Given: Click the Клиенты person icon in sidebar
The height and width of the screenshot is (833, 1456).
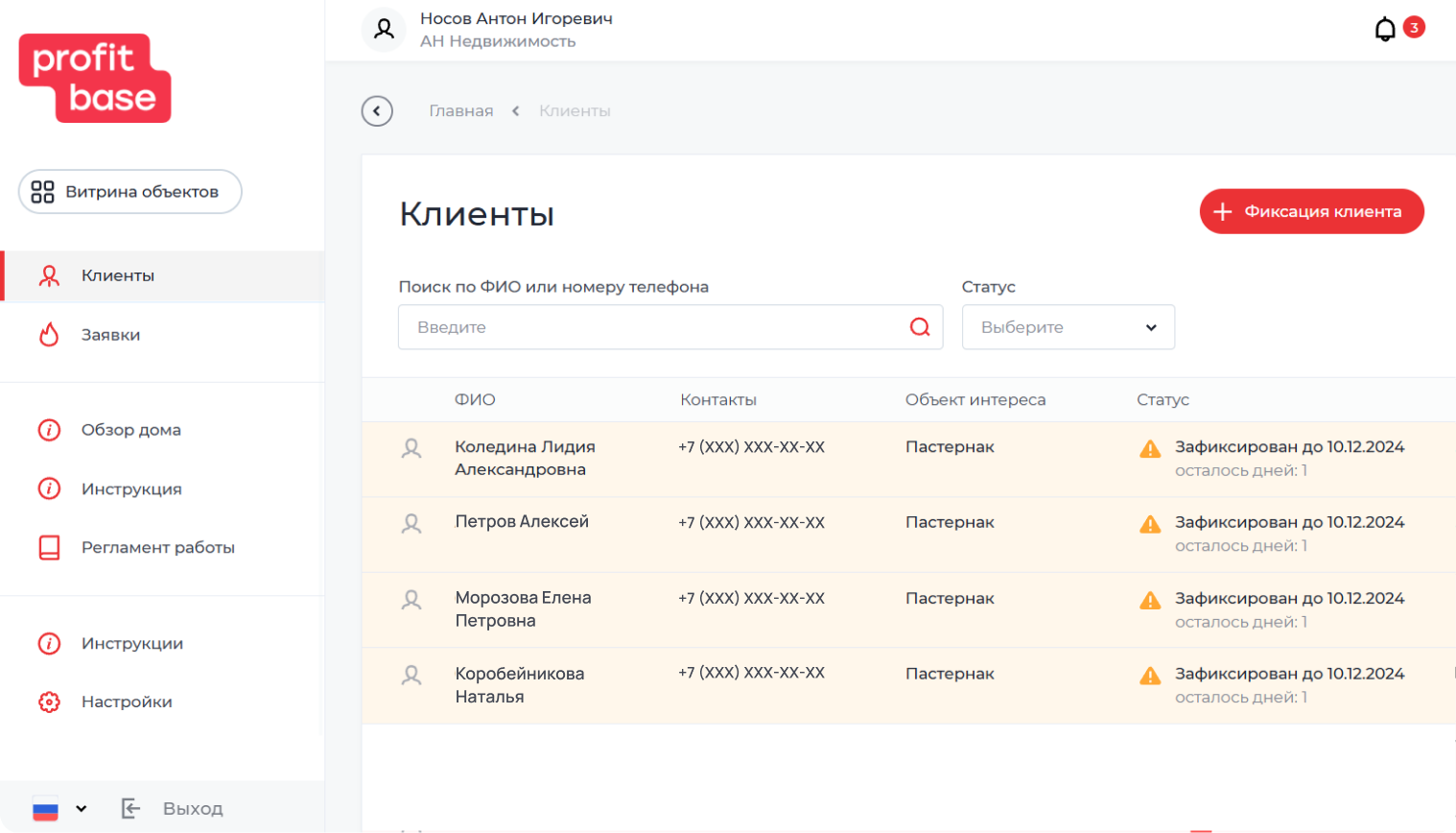Looking at the screenshot, I should pos(49,274).
